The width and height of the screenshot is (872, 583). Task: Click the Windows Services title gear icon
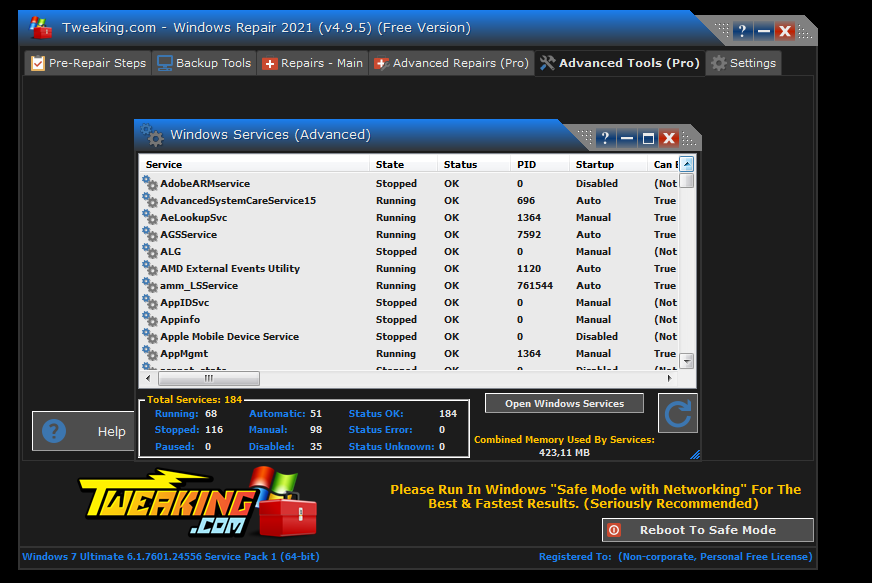coord(152,135)
